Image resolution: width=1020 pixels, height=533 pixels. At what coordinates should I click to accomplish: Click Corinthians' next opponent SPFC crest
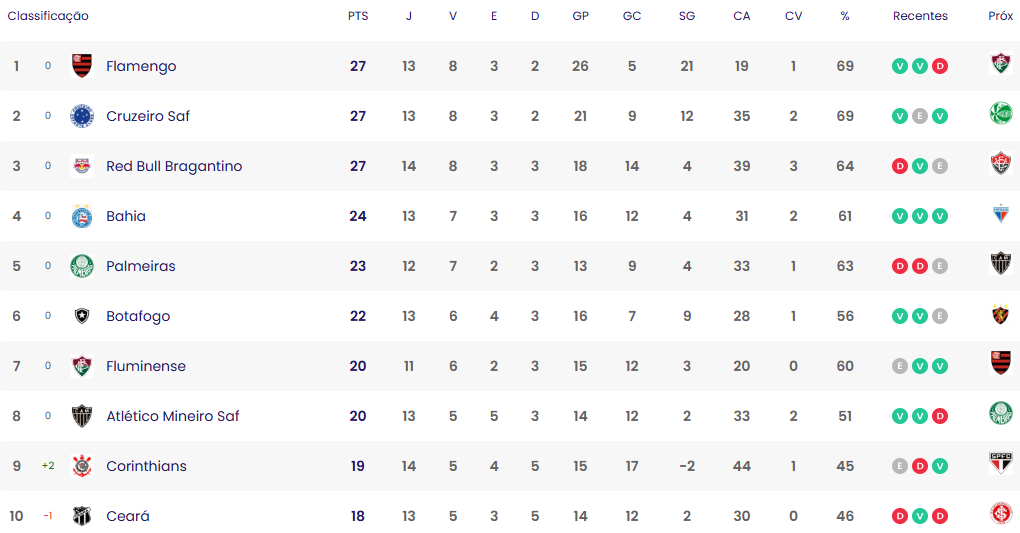(1000, 463)
